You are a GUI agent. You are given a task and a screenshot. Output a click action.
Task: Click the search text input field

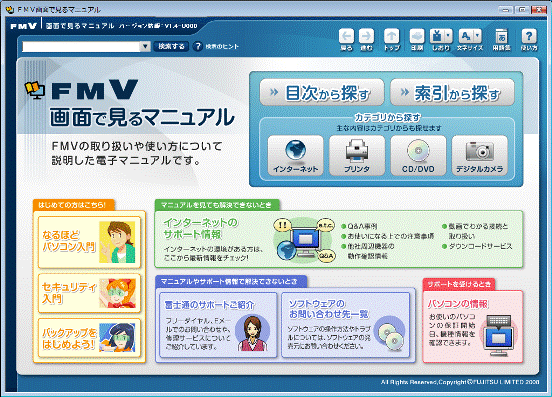click(81, 46)
